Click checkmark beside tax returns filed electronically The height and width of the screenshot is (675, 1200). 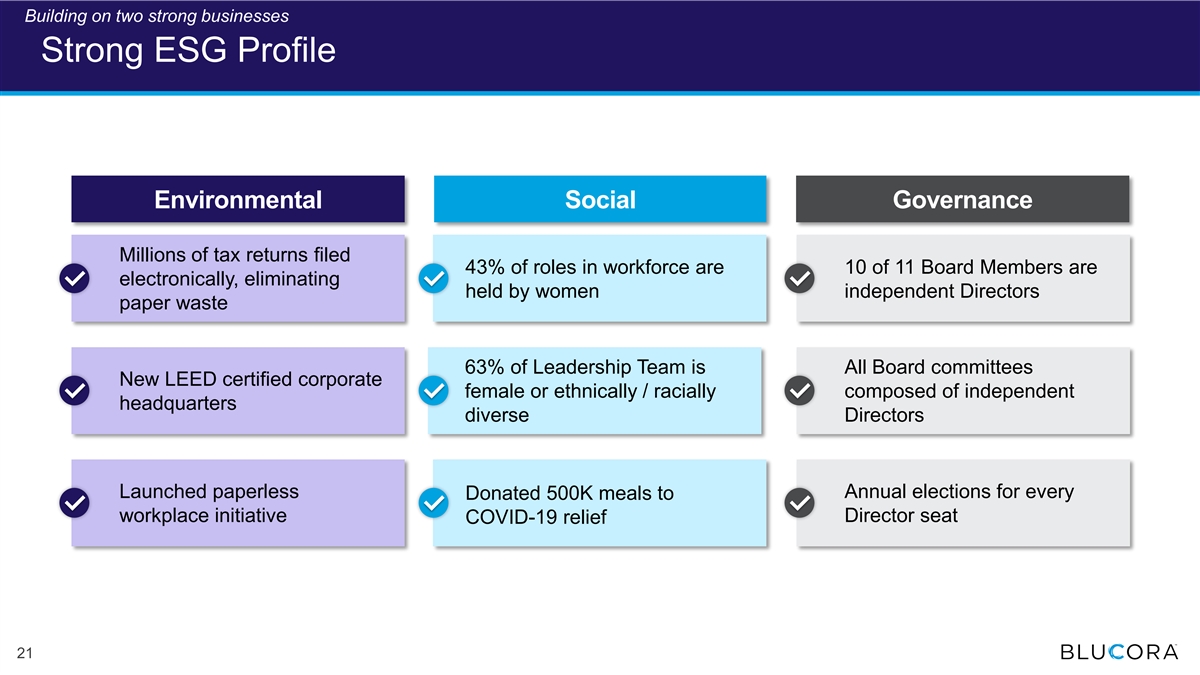75,279
